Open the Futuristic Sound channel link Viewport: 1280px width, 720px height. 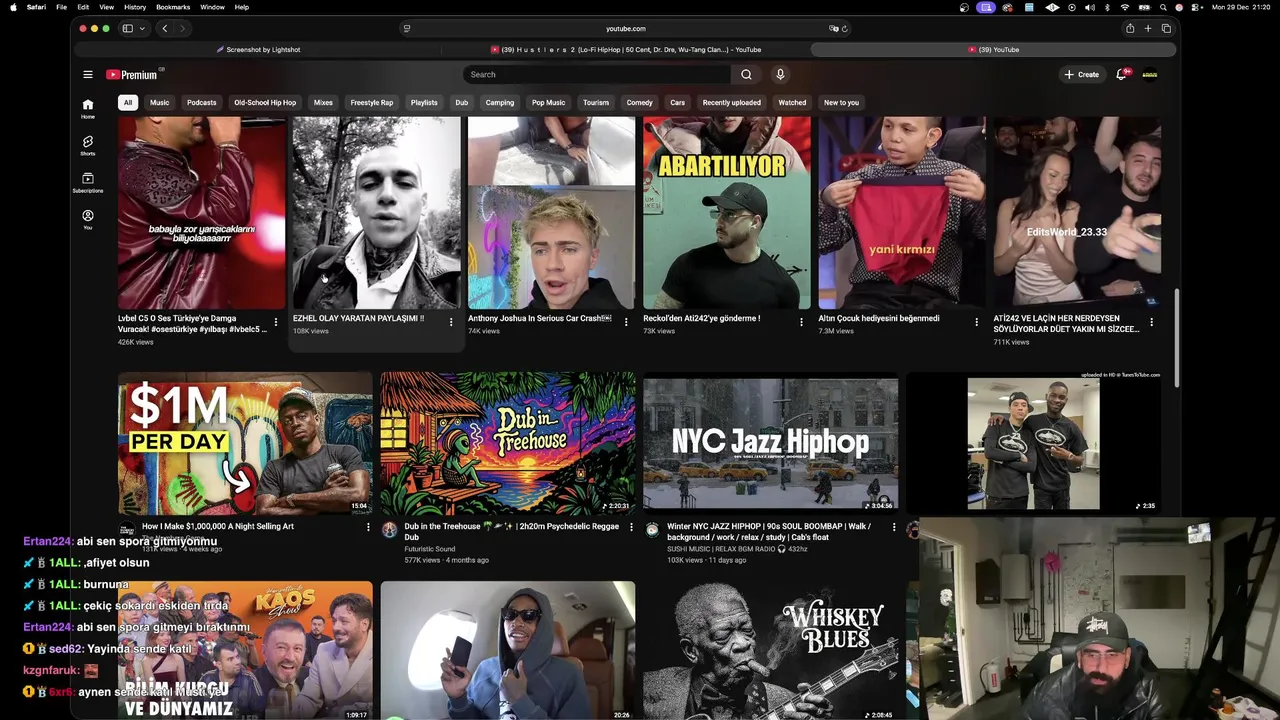[x=430, y=549]
